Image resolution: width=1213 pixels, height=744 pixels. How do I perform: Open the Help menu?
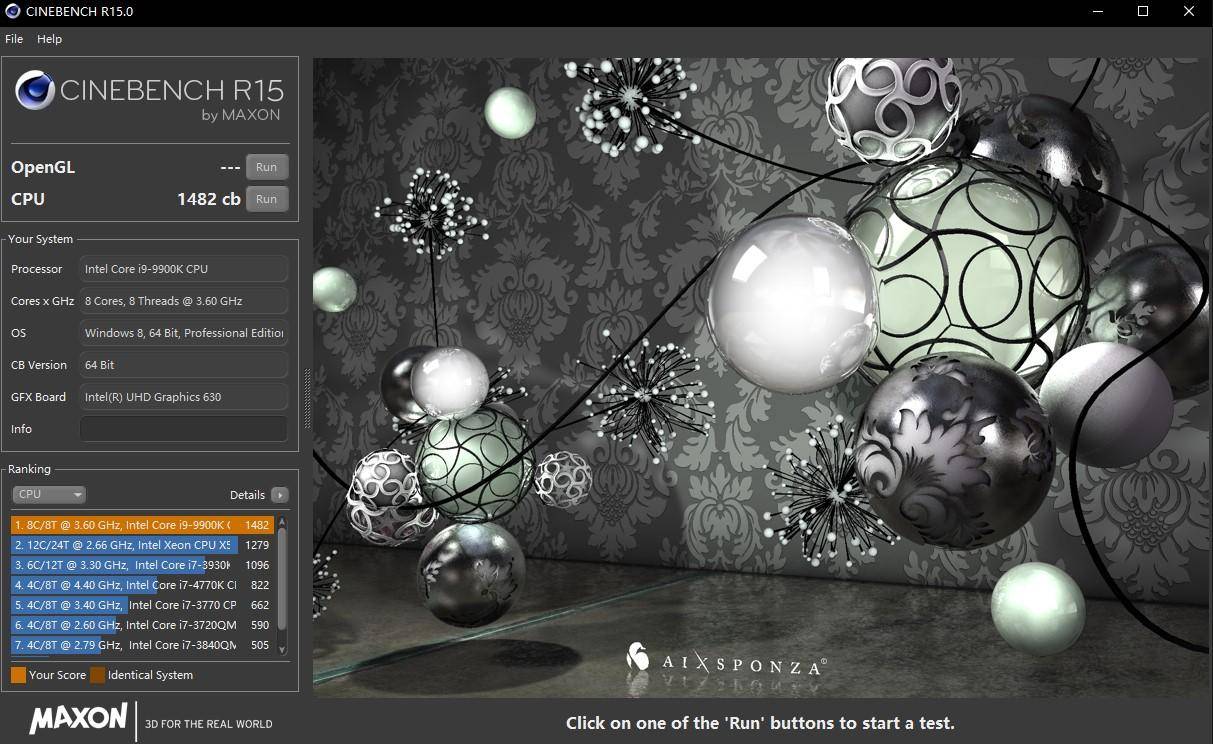(x=49, y=39)
